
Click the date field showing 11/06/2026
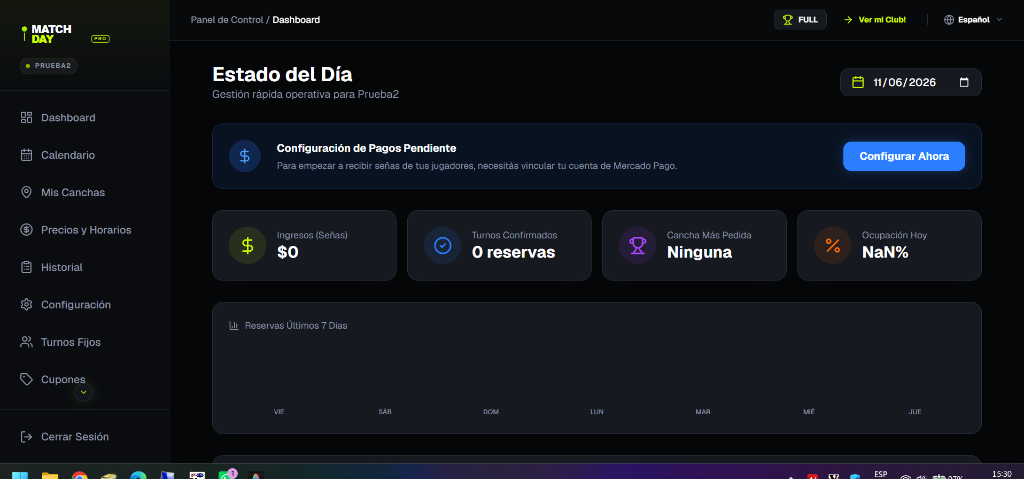pos(910,82)
